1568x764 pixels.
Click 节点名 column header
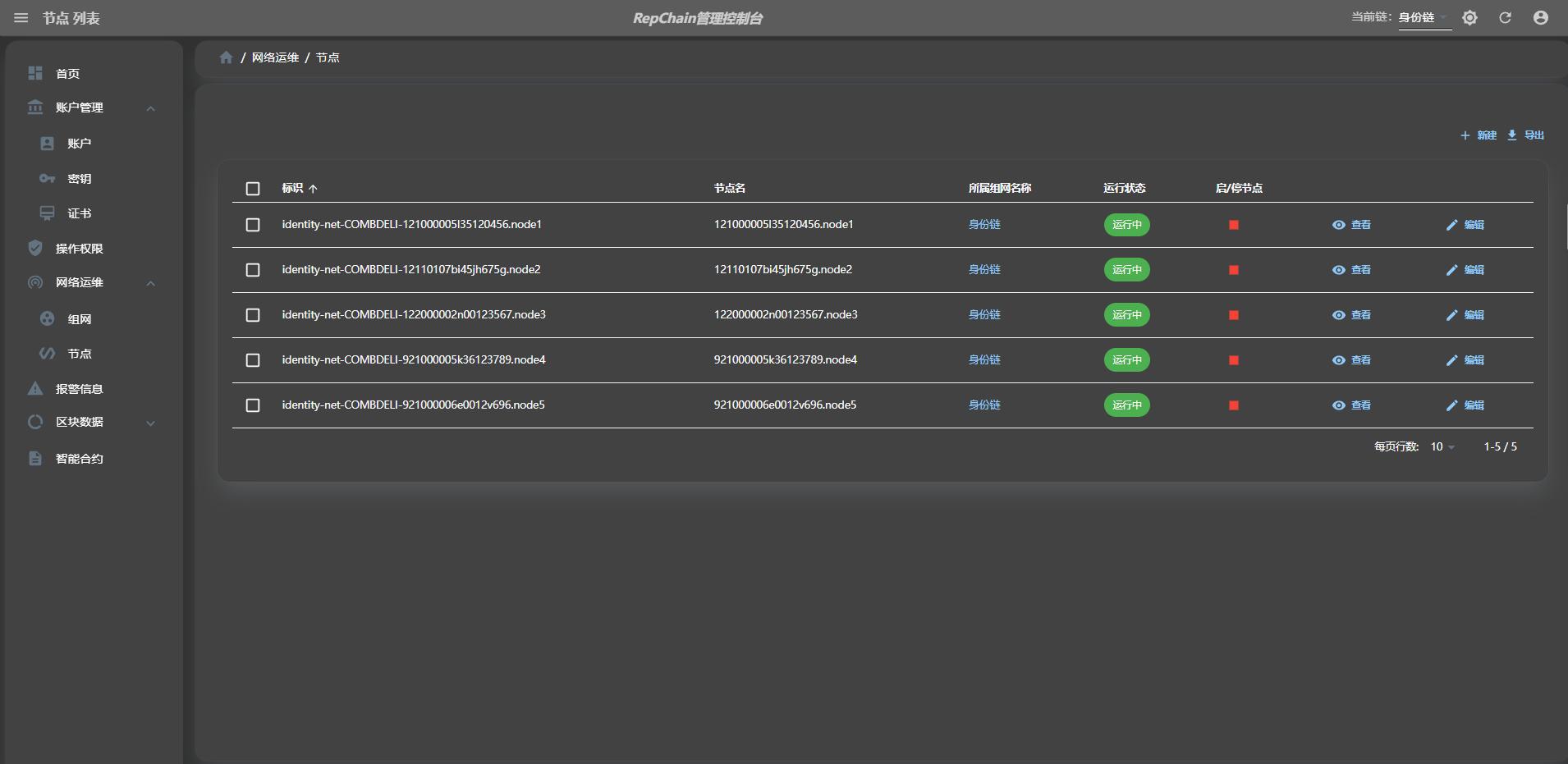tap(730, 188)
